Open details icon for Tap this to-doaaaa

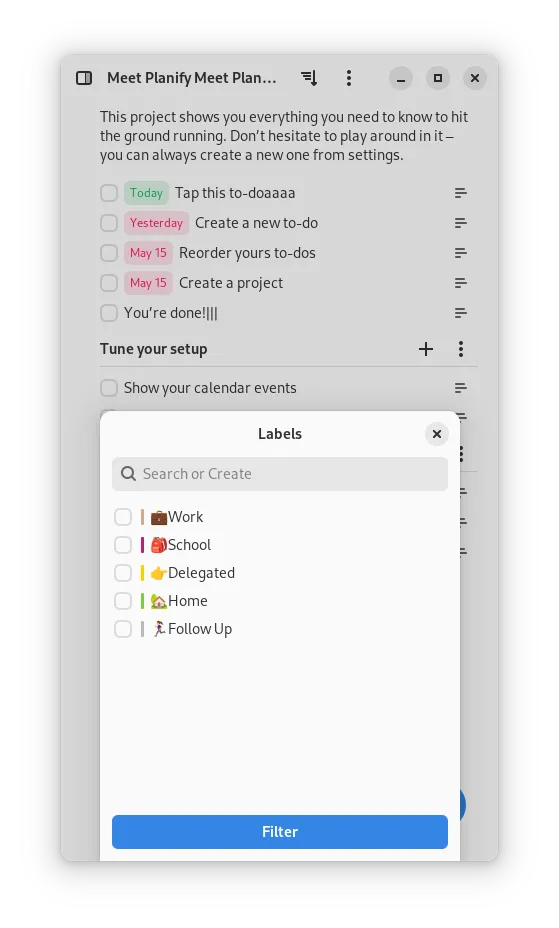[461, 193]
